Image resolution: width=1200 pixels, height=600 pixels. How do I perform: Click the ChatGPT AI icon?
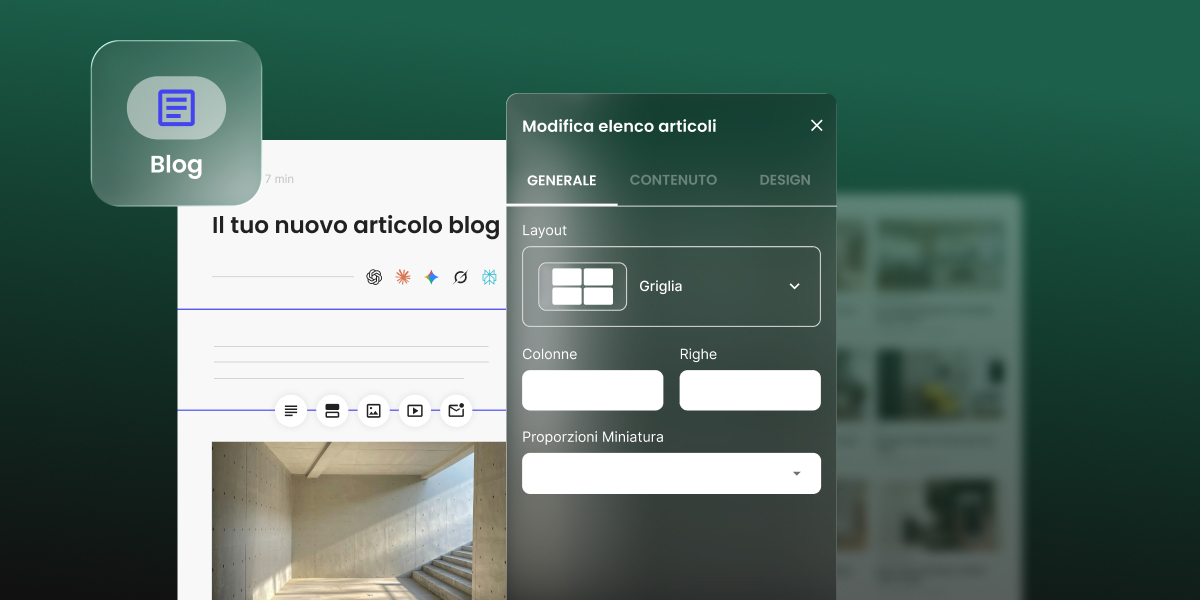[x=374, y=277]
